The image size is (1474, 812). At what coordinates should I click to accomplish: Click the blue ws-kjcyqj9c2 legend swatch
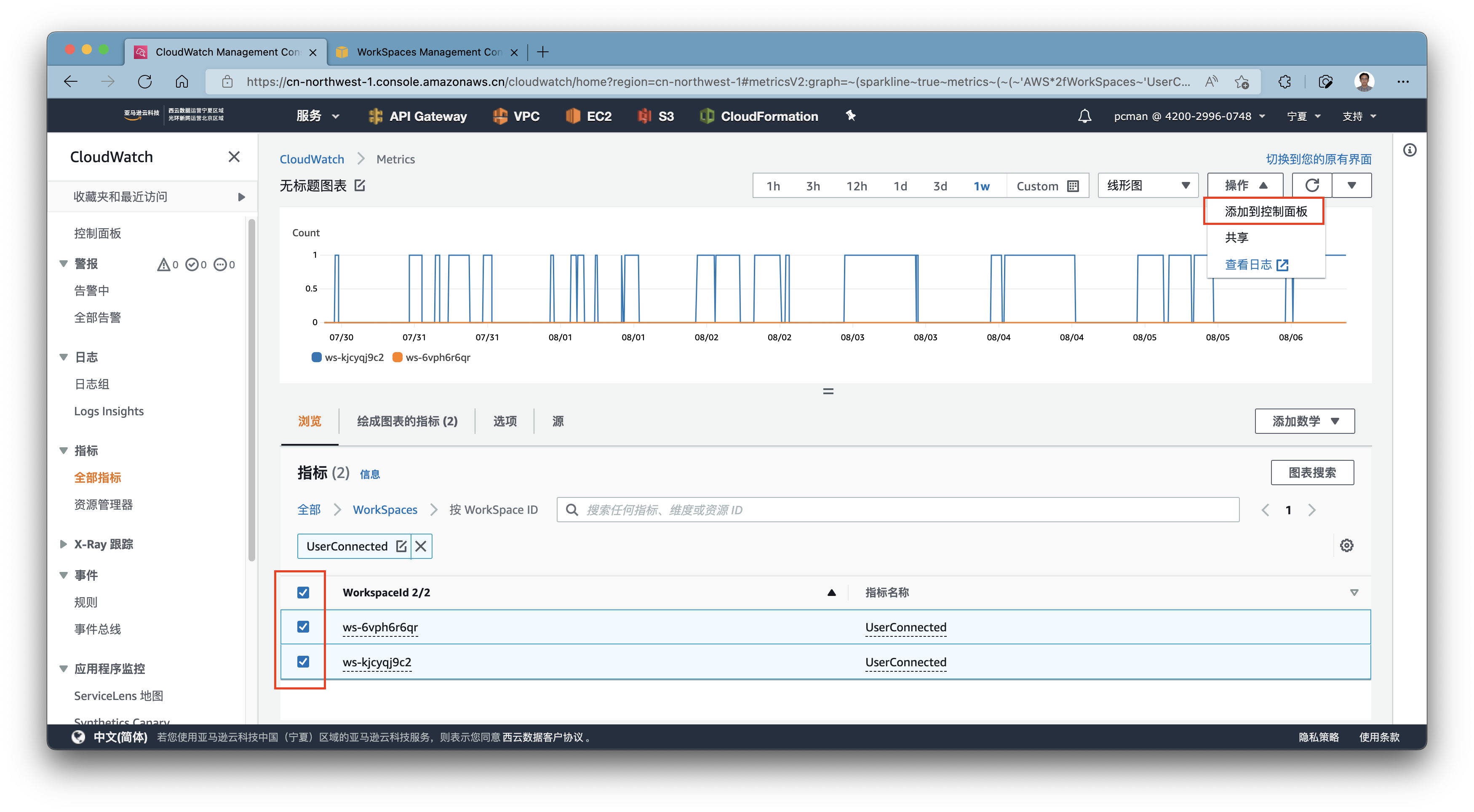tap(316, 357)
